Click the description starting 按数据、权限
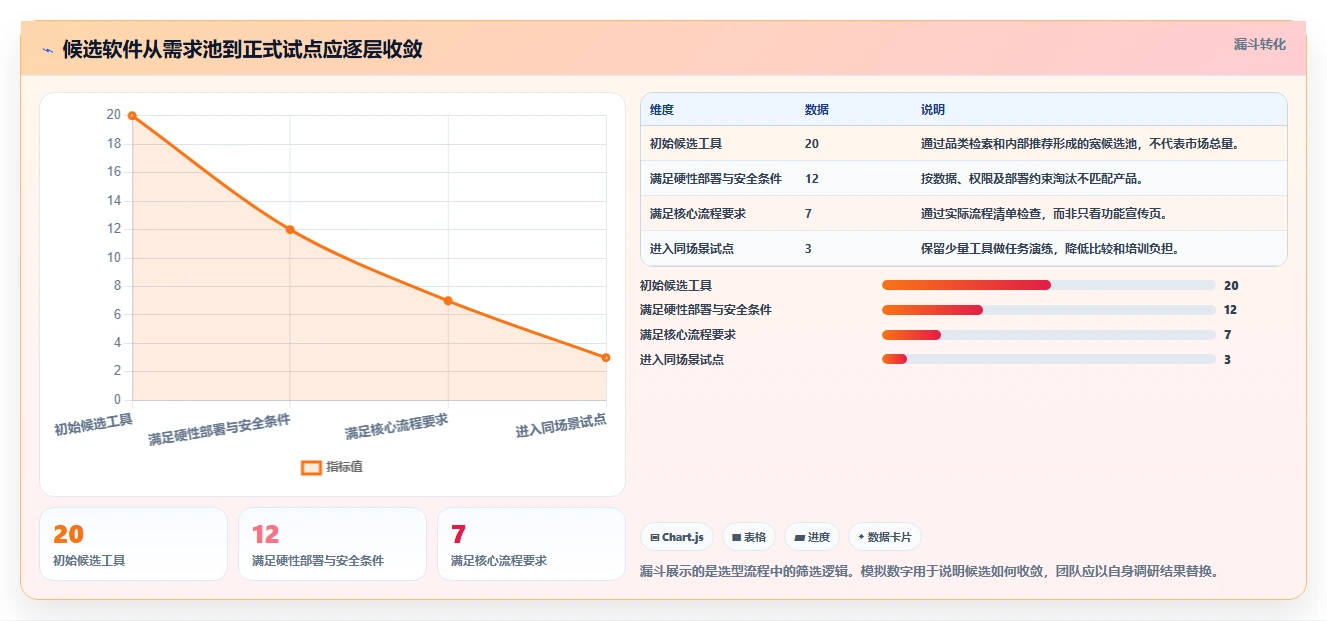 pos(1032,179)
